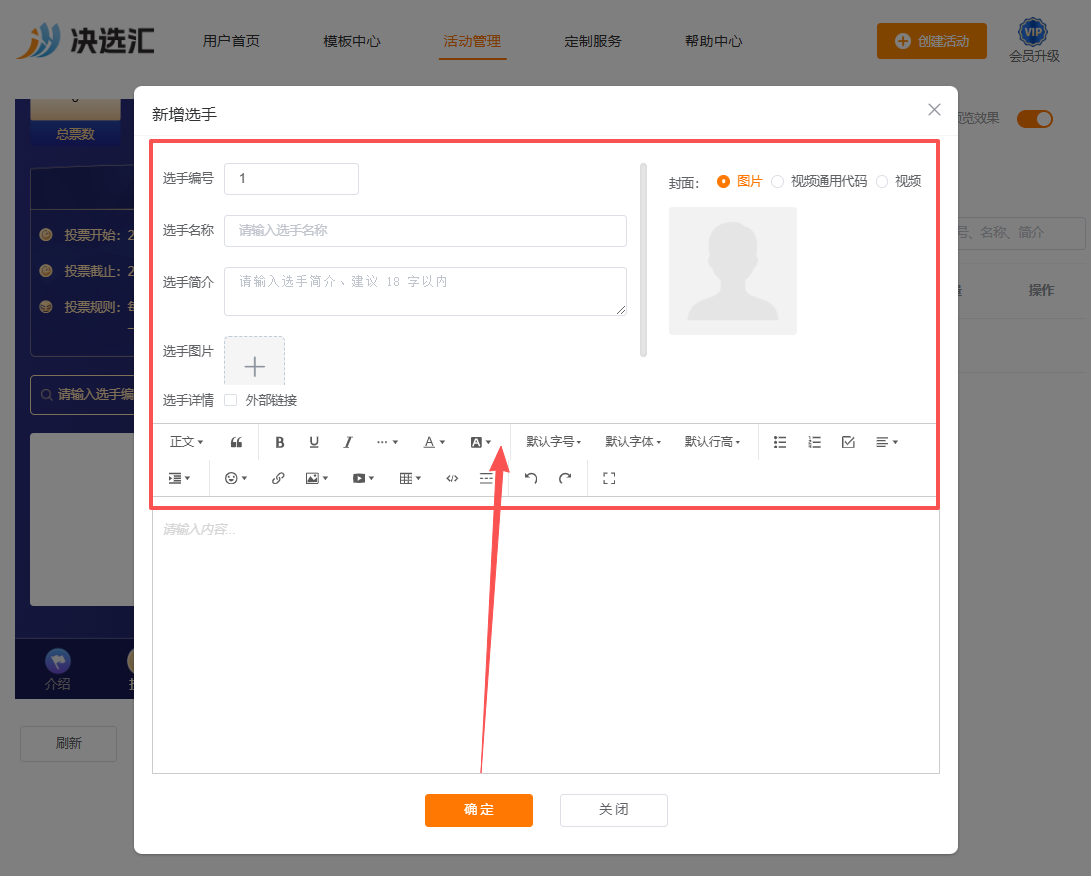Insert a bulleted list
This screenshot has height=876, width=1091.
(780, 442)
